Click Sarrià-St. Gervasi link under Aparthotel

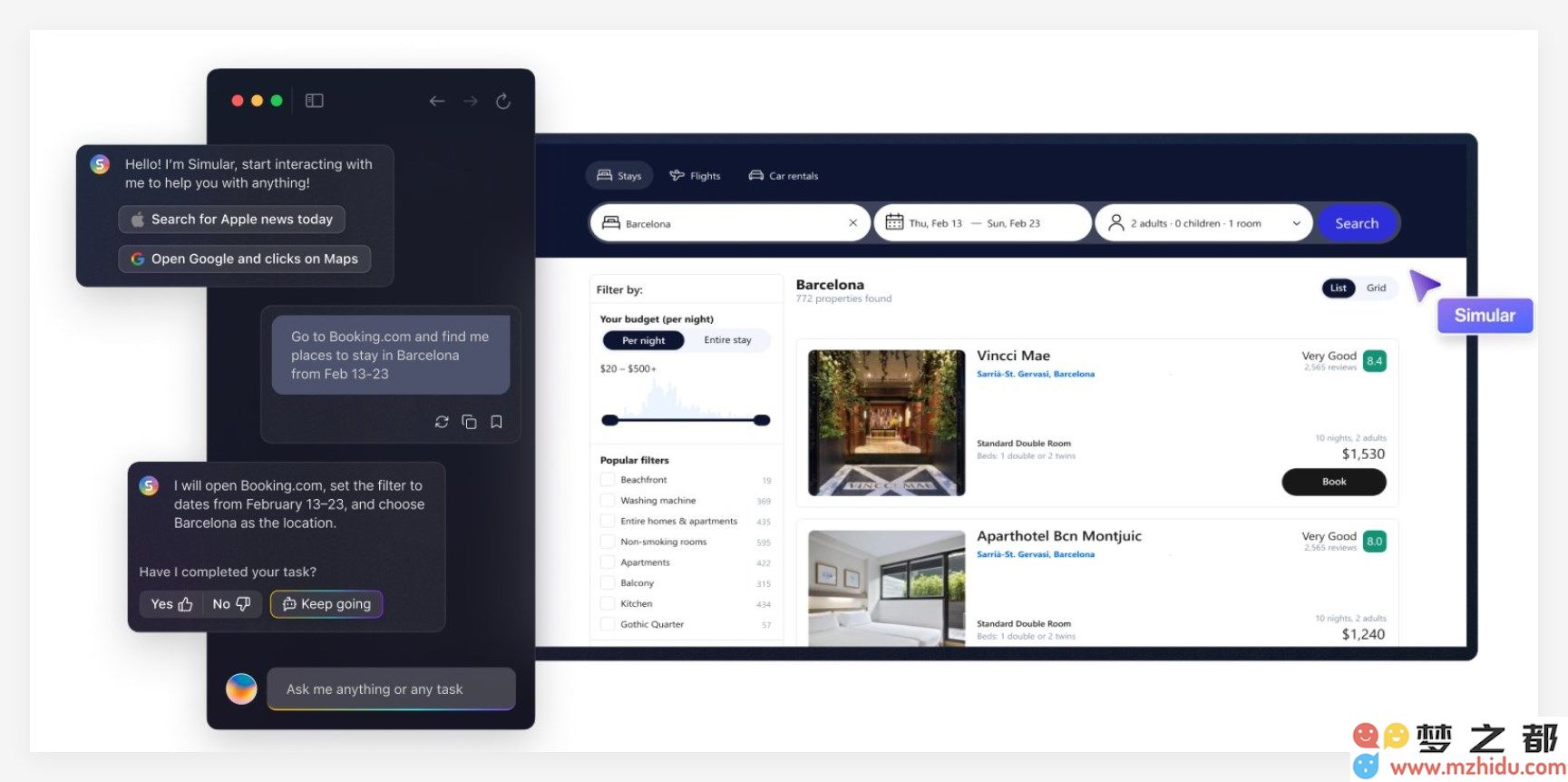click(x=1036, y=555)
